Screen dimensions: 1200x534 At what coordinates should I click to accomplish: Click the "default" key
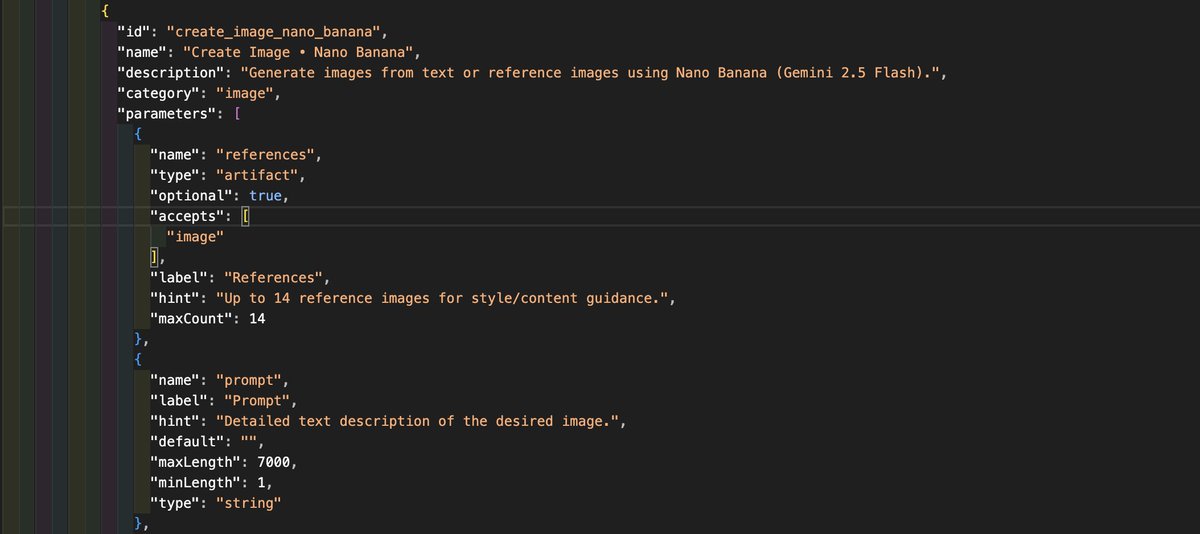point(187,442)
